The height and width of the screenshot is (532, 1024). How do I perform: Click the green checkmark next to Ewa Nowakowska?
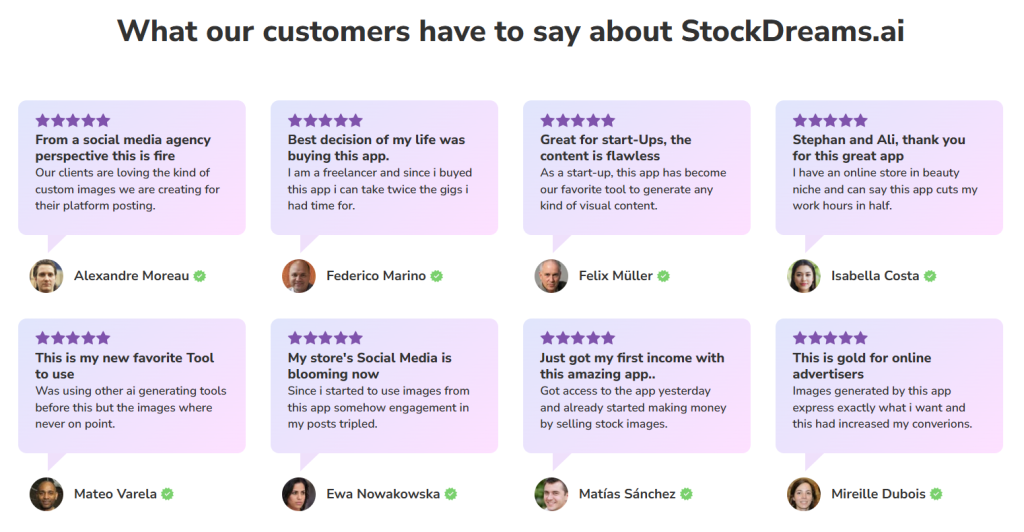pyautogui.click(x=451, y=494)
